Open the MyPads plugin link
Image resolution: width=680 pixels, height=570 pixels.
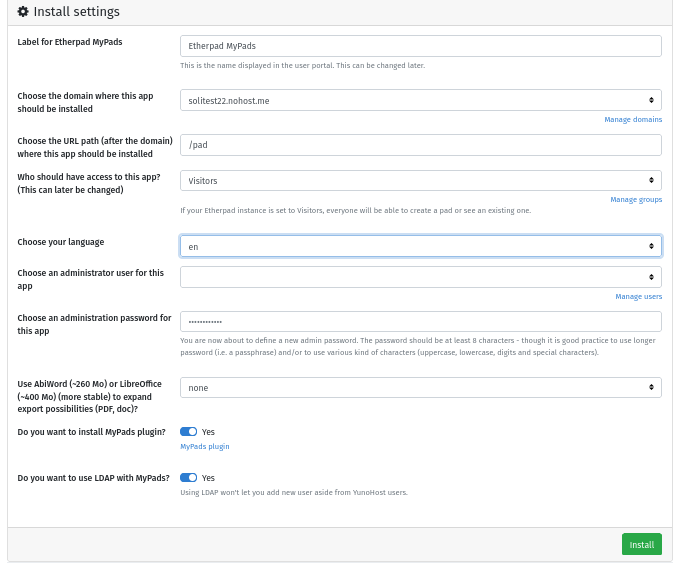(x=205, y=446)
